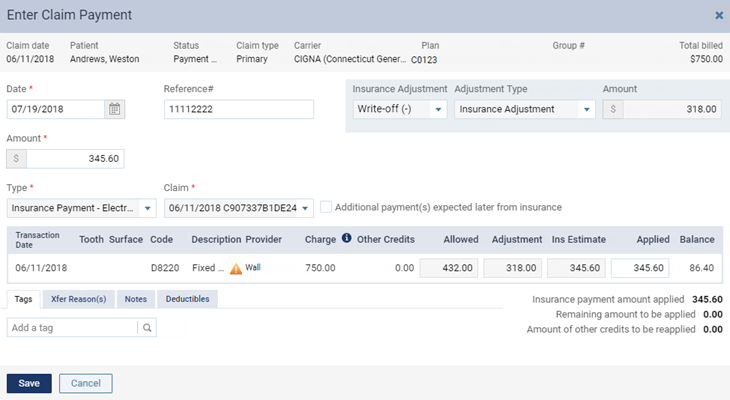Click the tag search magnifier icon

[x=147, y=328]
